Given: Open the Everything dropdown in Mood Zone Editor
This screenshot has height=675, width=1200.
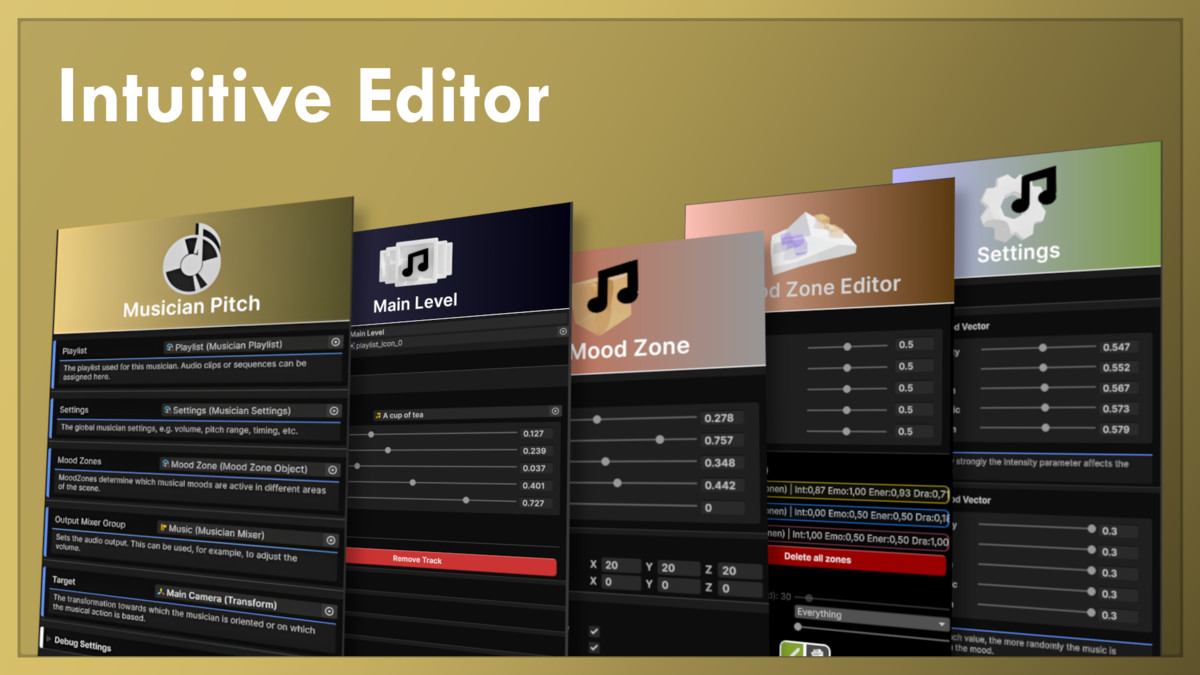Looking at the screenshot, I should click(872, 616).
